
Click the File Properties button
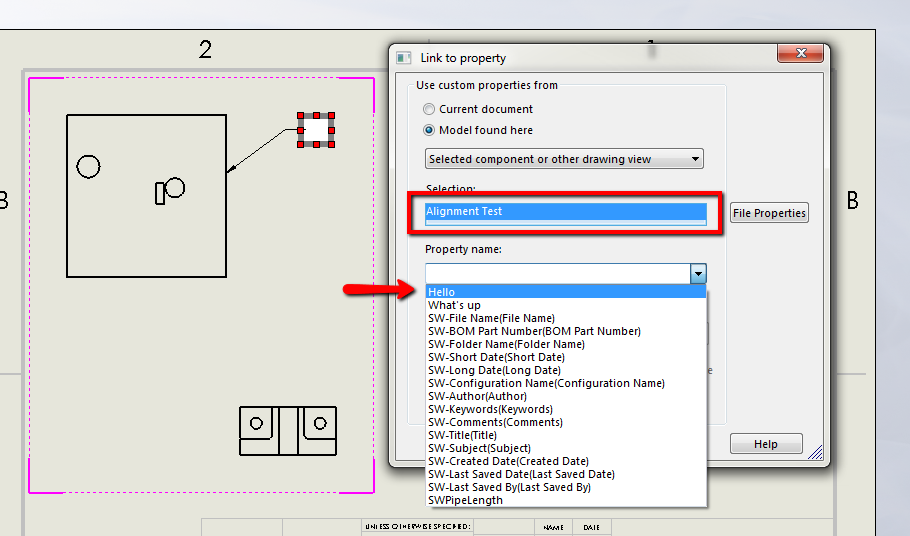[x=769, y=213]
